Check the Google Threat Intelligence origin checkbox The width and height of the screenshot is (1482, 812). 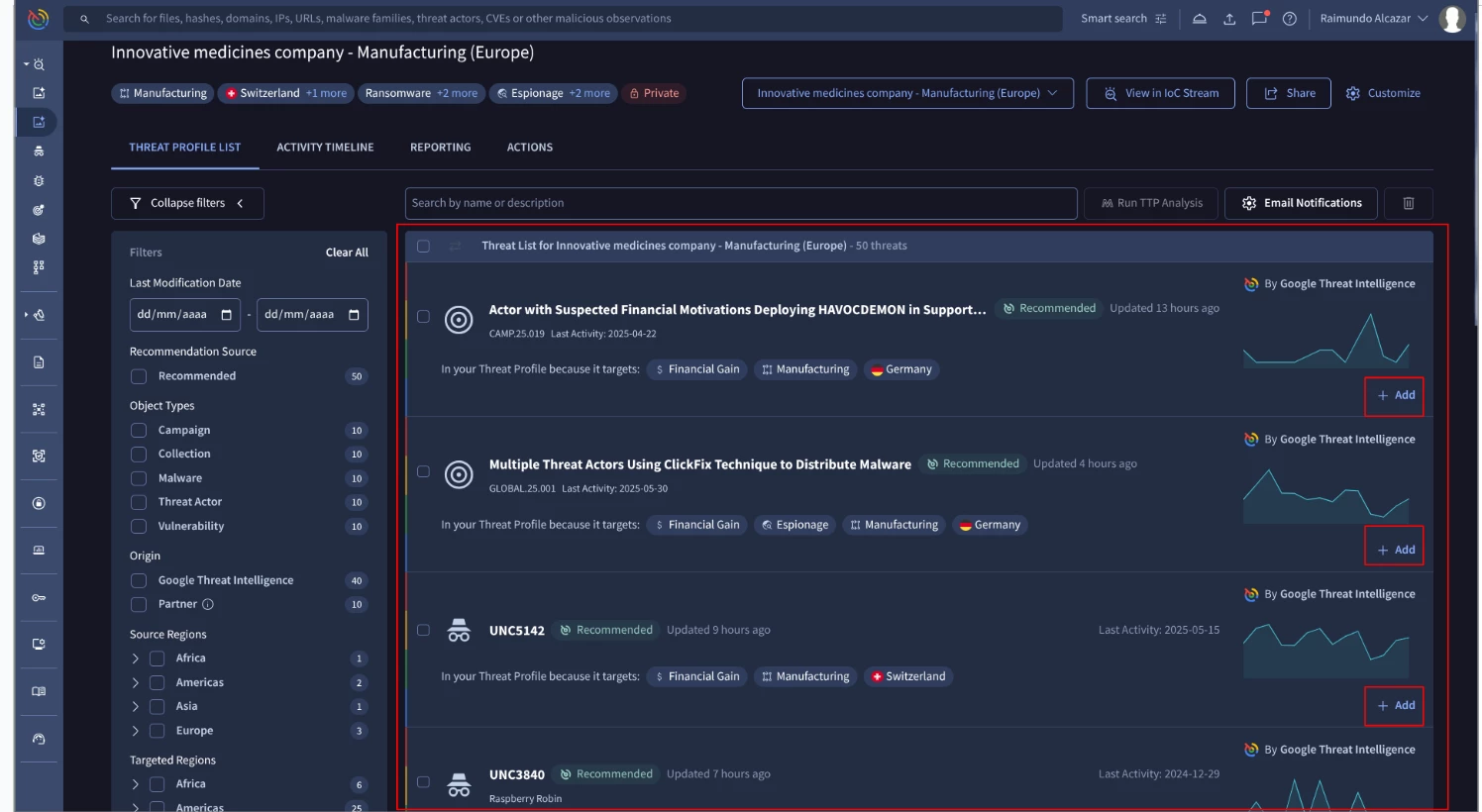pos(139,580)
